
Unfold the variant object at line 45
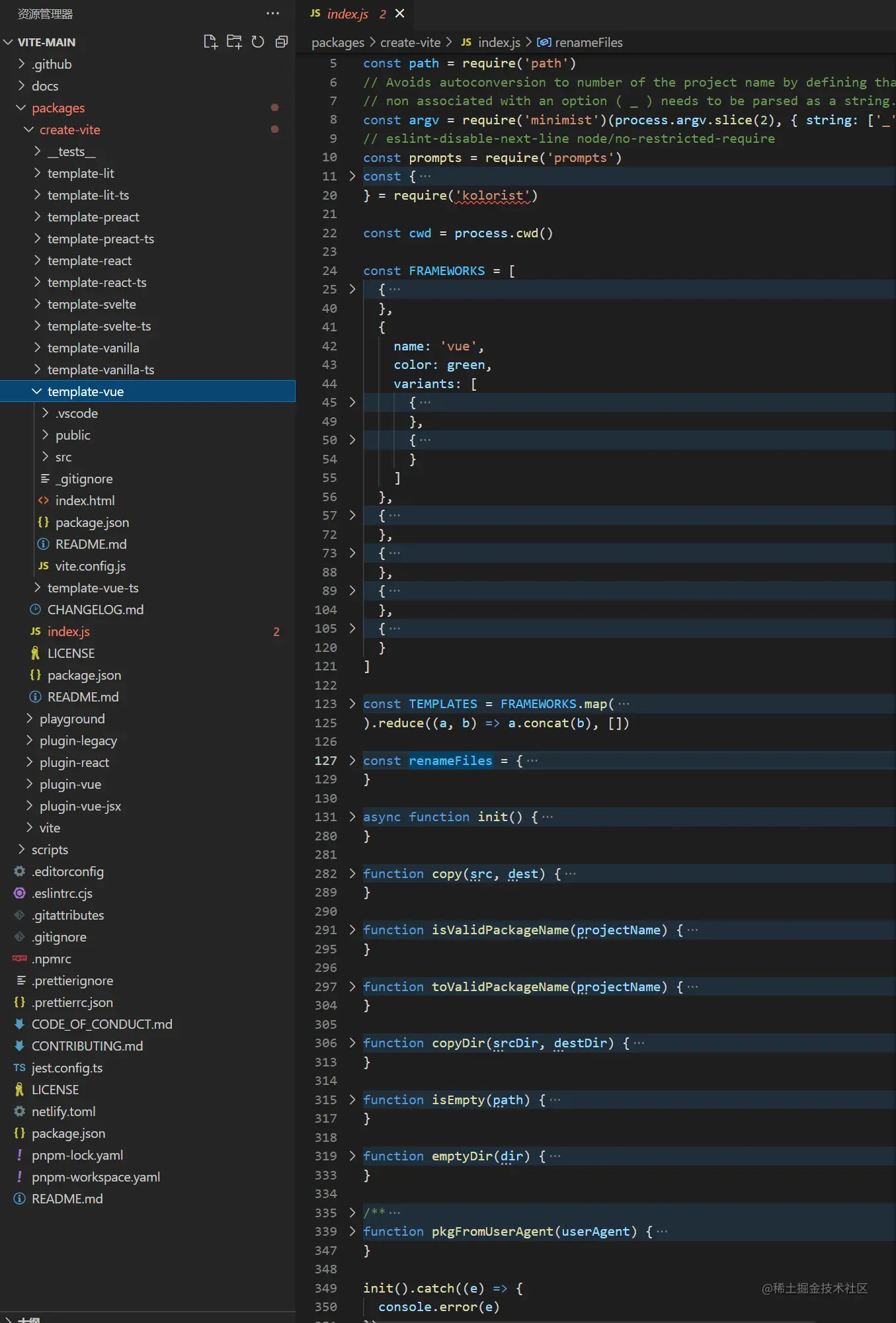[352, 403]
